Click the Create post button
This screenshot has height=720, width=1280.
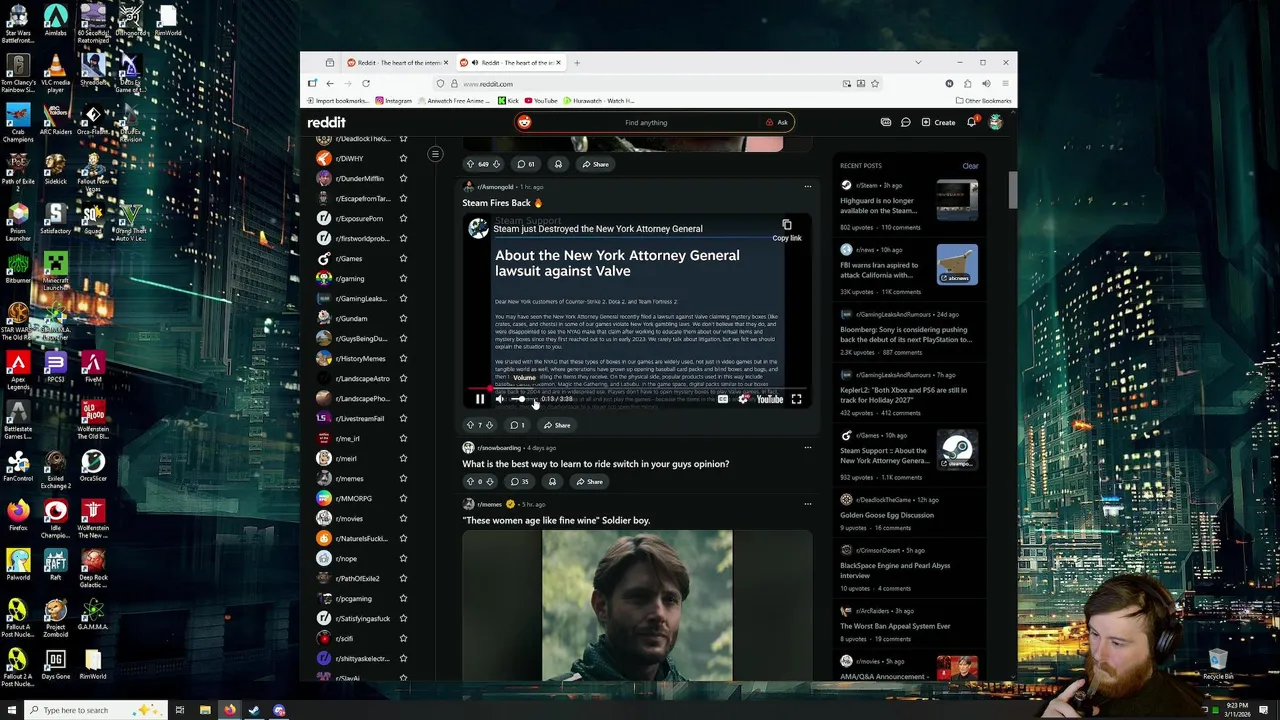(x=938, y=122)
